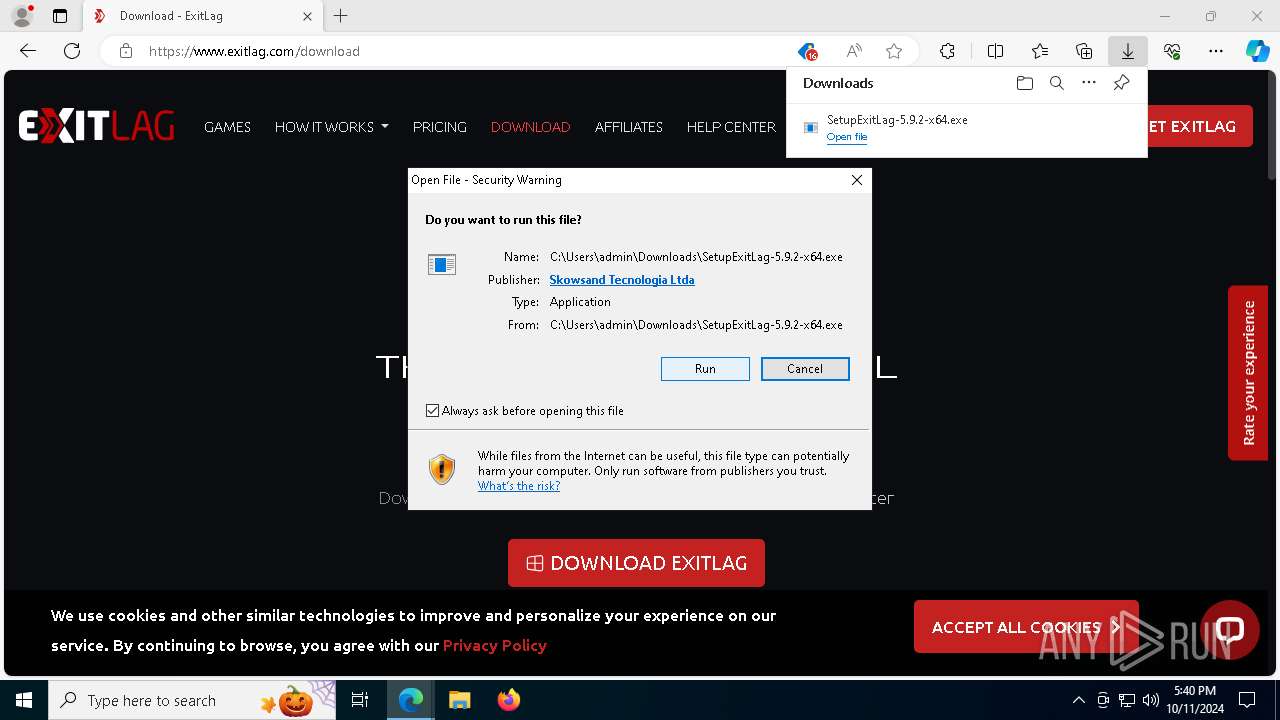The width and height of the screenshot is (1280, 720).
Task: Open Task View on taskbar
Action: click(x=360, y=700)
